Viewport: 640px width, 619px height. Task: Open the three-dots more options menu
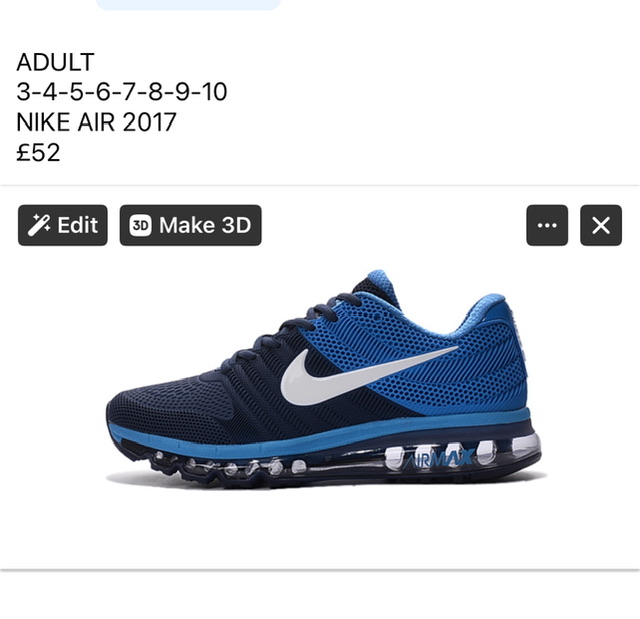pyautogui.click(x=547, y=225)
